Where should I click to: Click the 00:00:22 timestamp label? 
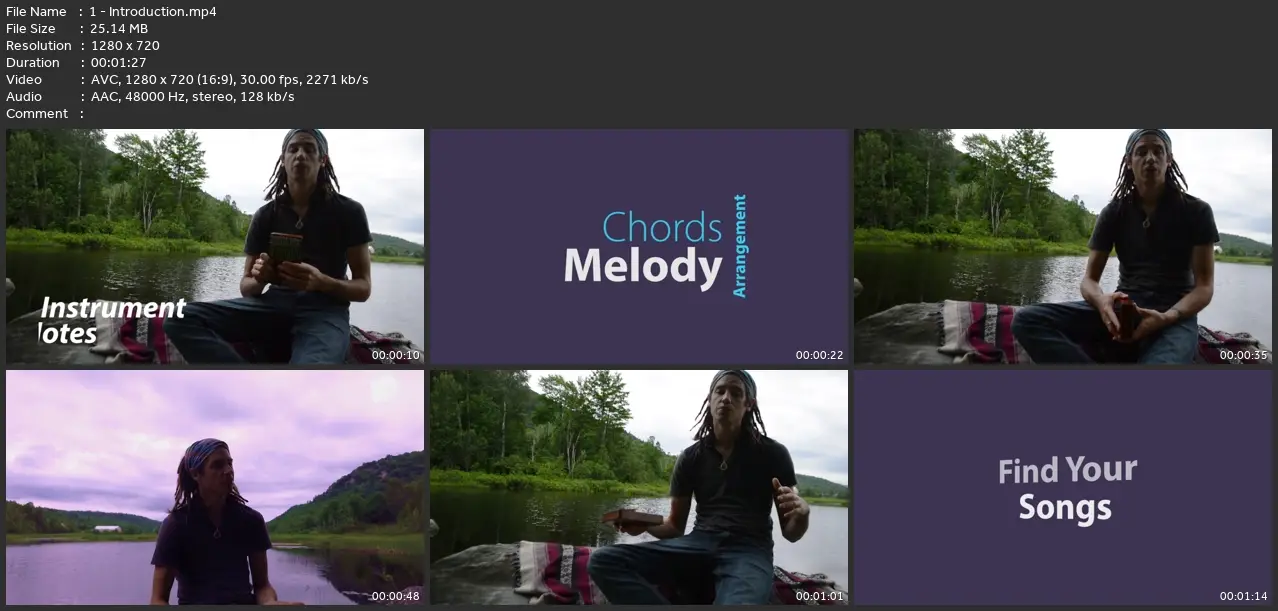[x=820, y=355]
